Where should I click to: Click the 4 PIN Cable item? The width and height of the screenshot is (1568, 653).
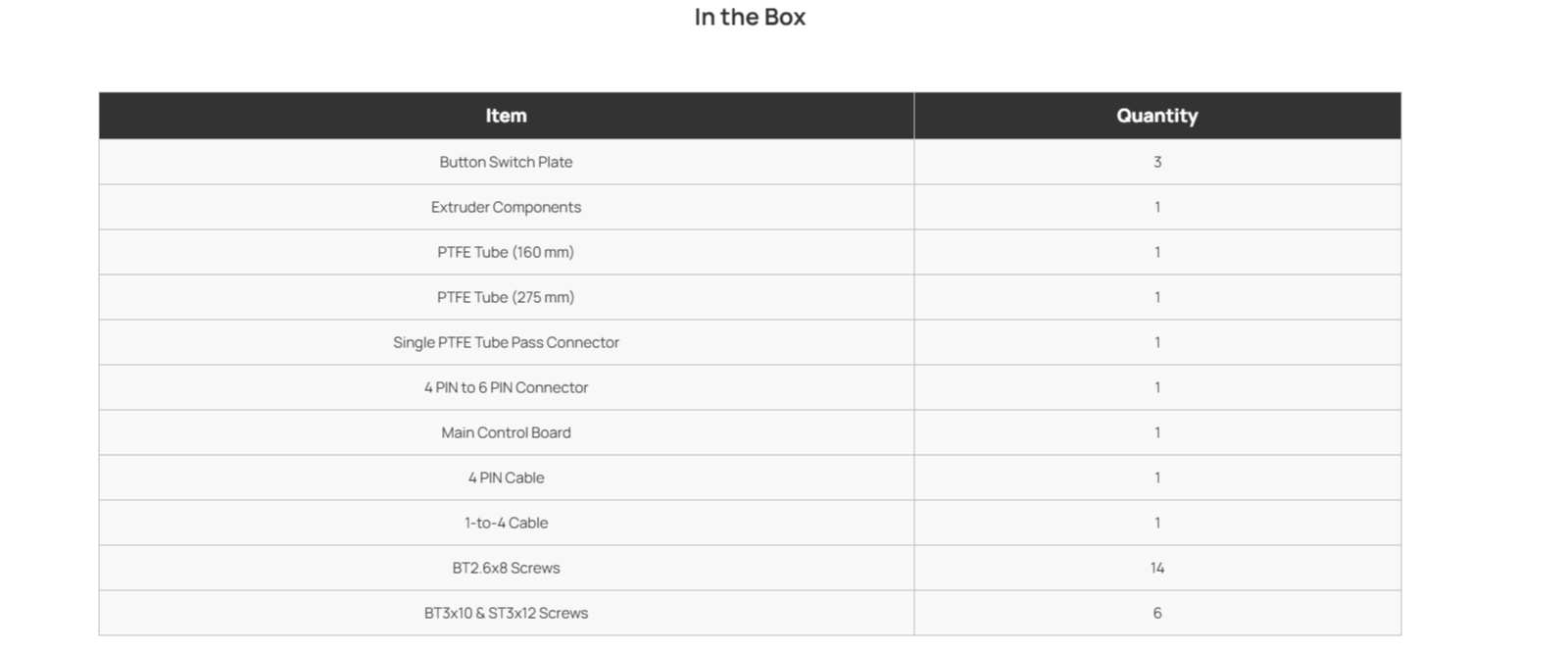coord(506,477)
